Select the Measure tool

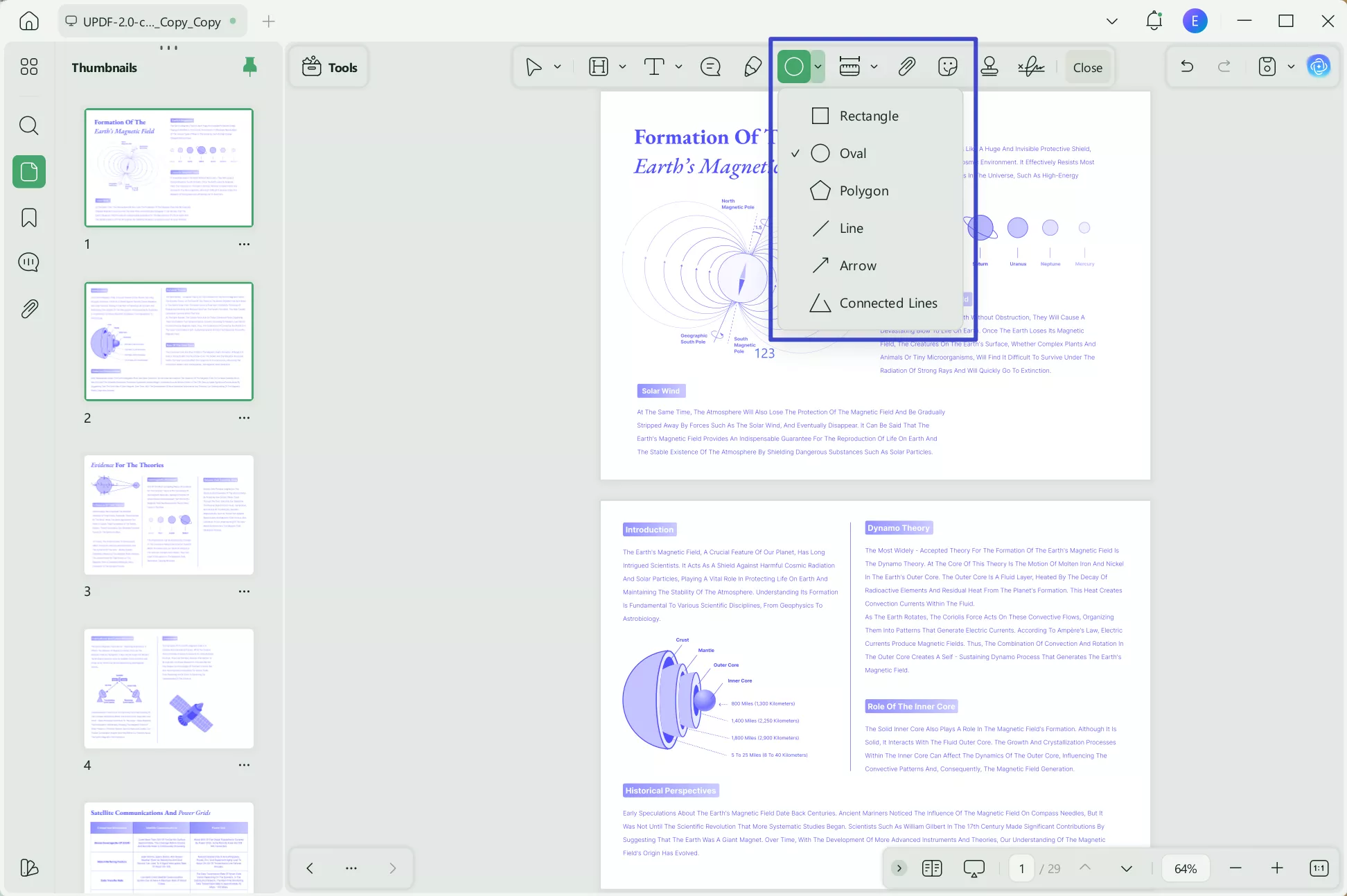click(x=850, y=67)
